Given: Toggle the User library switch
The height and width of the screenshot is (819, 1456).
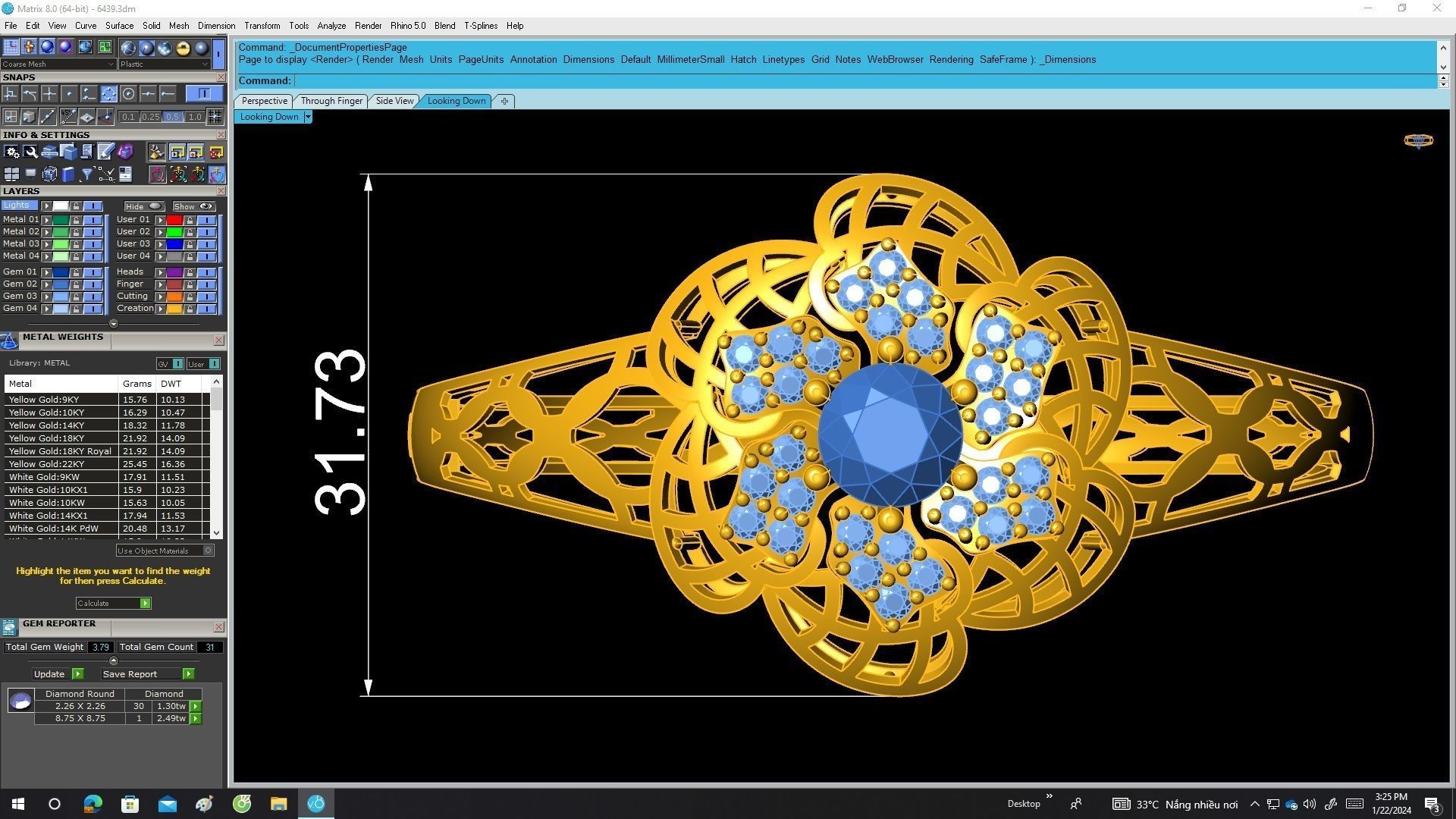Looking at the screenshot, I should [203, 364].
